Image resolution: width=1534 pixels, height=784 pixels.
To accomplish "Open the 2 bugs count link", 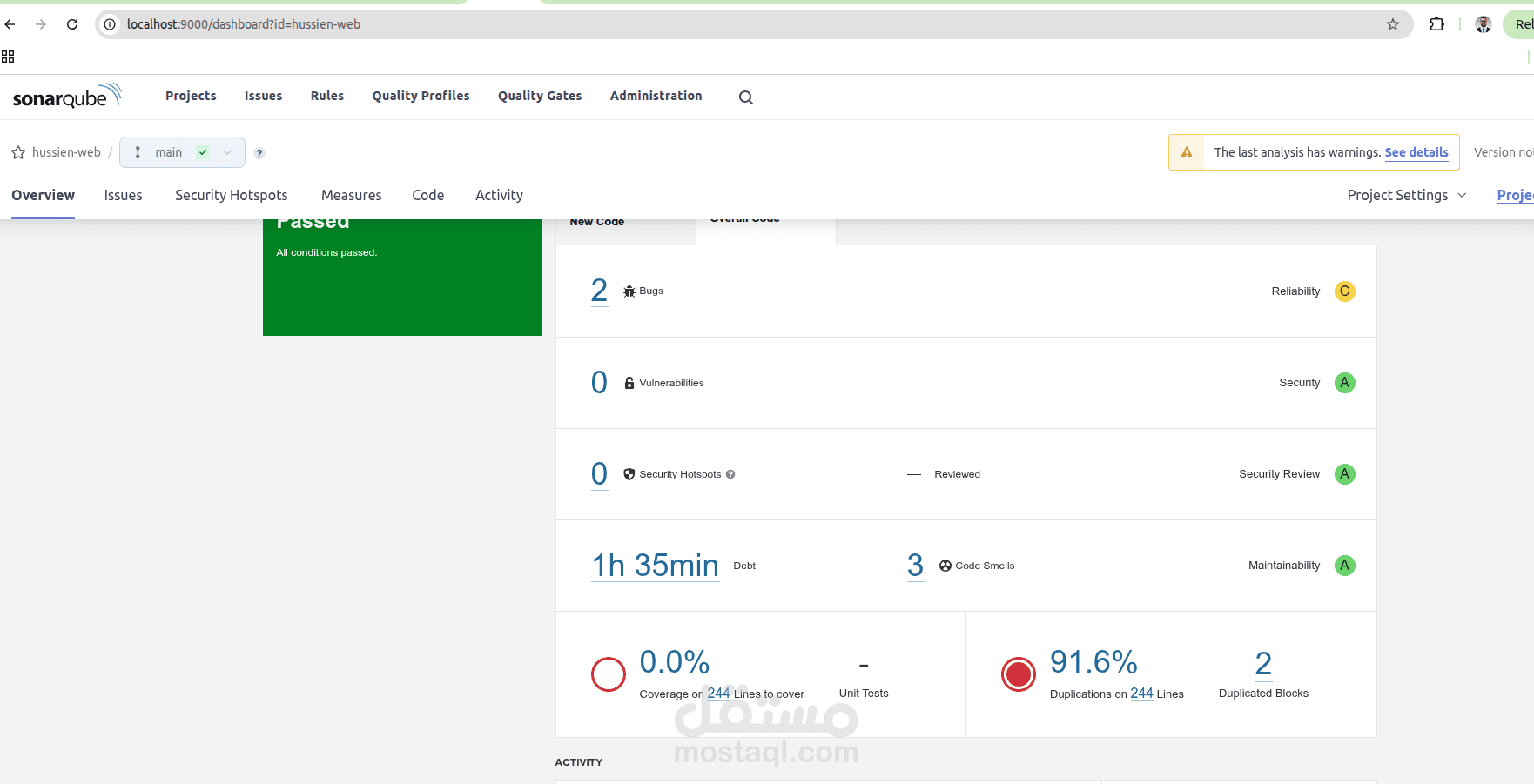I will click(x=599, y=291).
